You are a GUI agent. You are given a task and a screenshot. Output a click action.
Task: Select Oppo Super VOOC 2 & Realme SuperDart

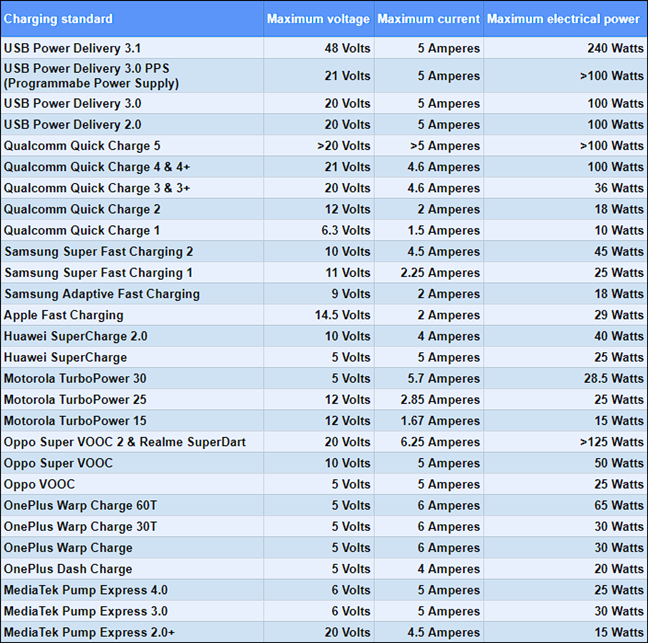tap(124, 442)
